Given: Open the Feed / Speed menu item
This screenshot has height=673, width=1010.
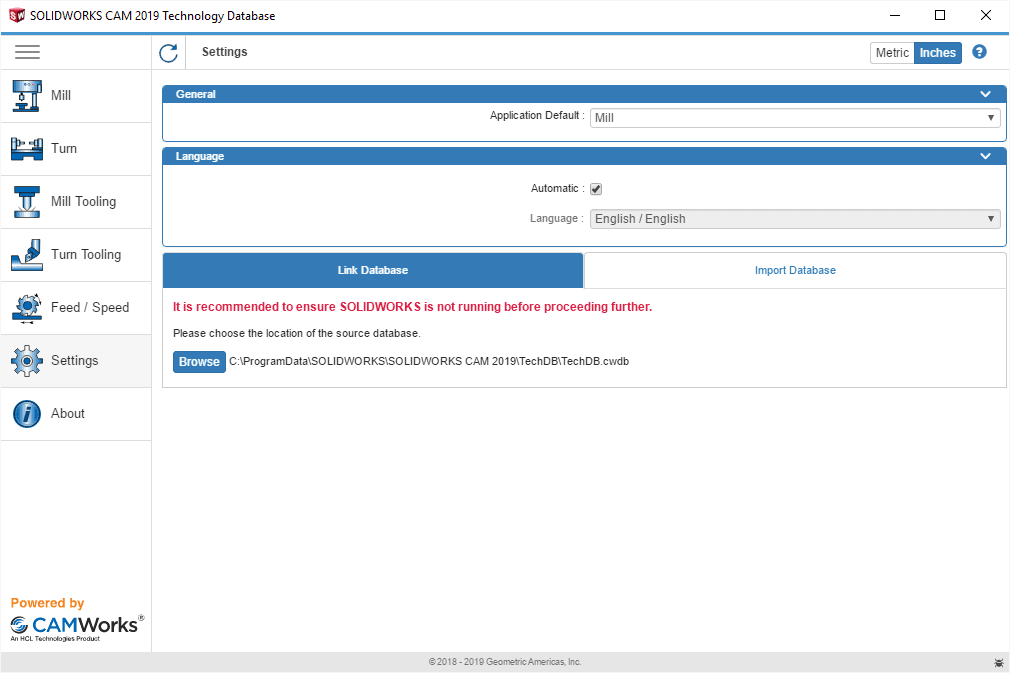Looking at the screenshot, I should click(x=76, y=308).
